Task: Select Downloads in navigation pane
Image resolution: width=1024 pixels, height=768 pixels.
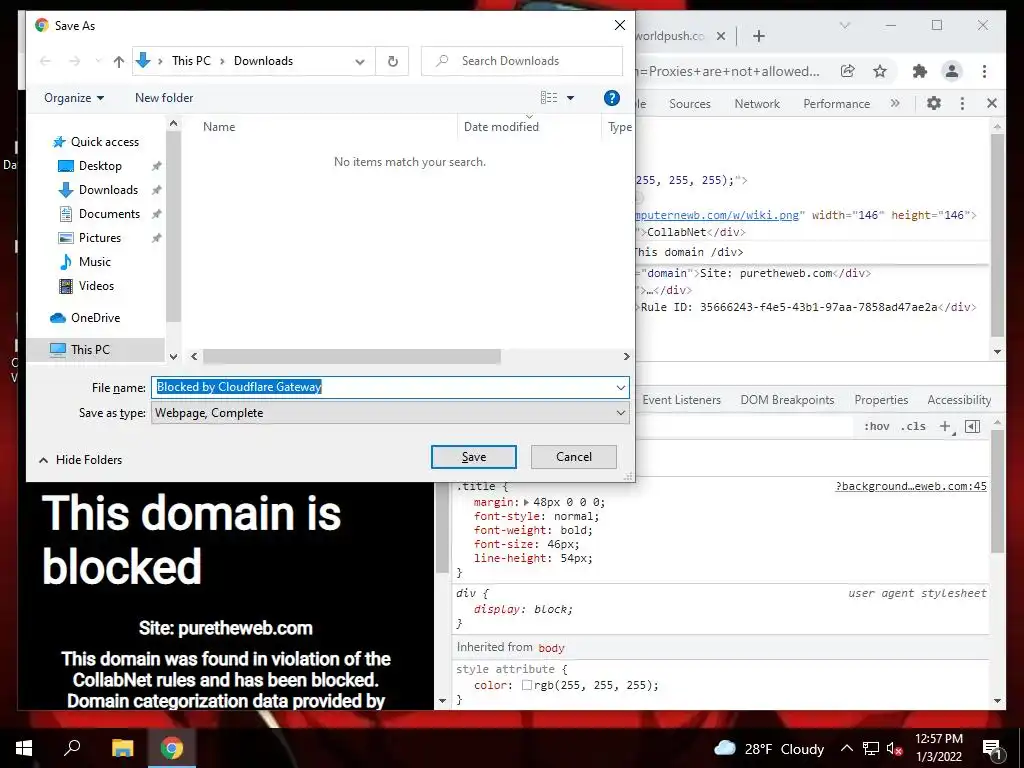Action: click(108, 190)
